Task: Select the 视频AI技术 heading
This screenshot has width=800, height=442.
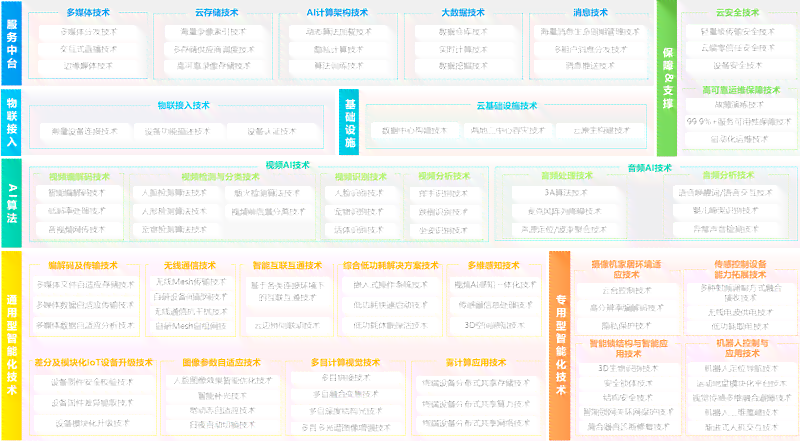Action: [287, 165]
